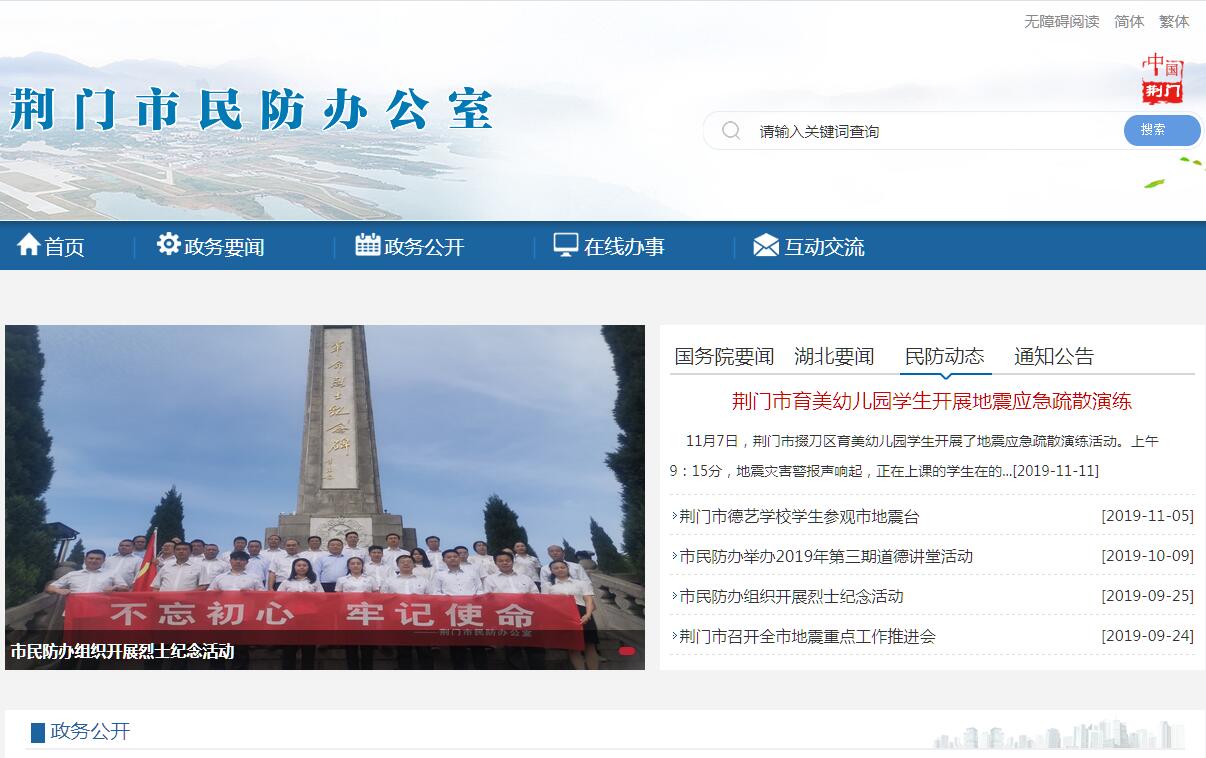1206x758 pixels.
Task: Click the 中国荆门 red logo
Action: [x=1163, y=78]
